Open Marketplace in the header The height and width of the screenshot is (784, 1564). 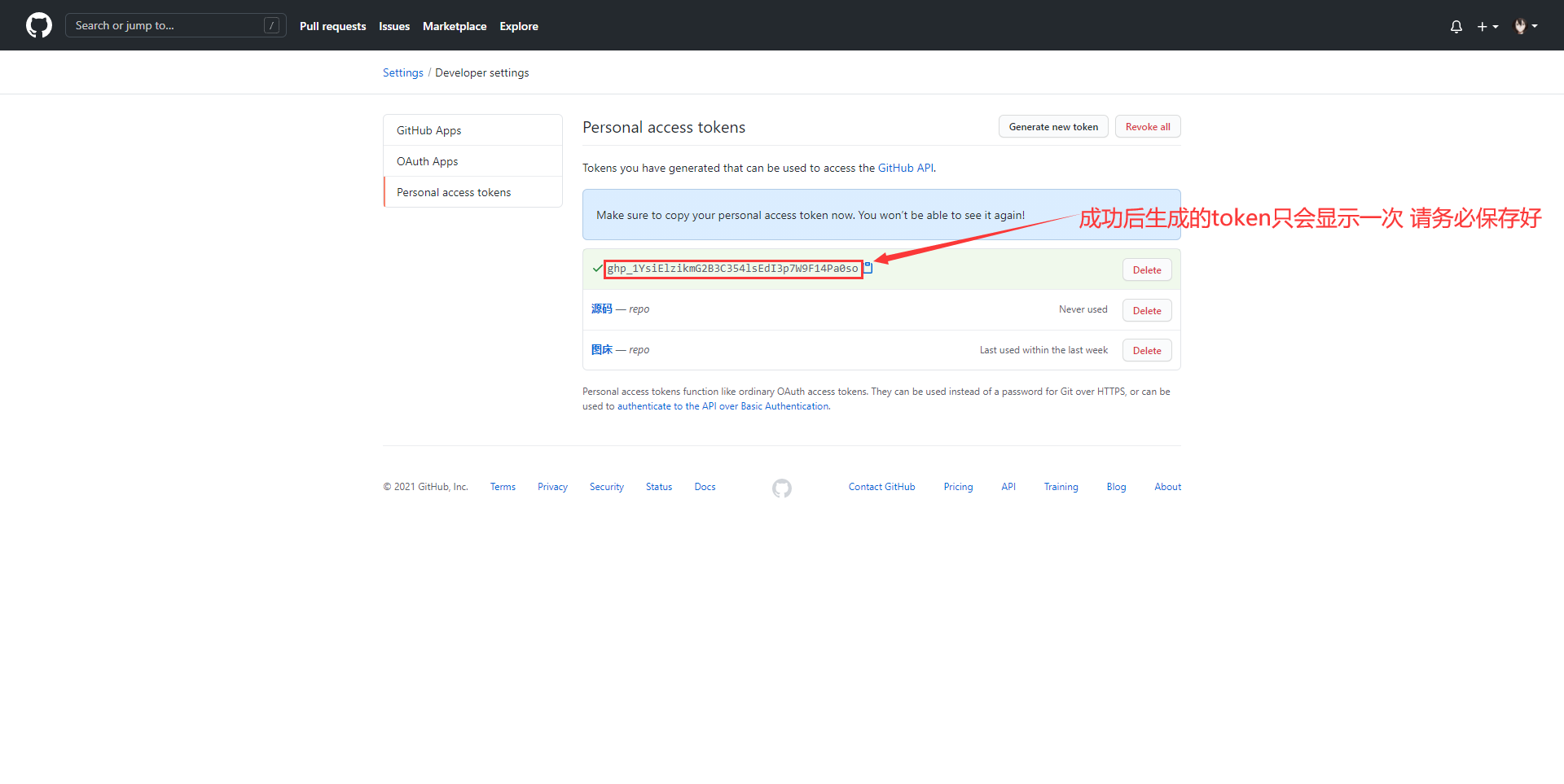(x=455, y=26)
